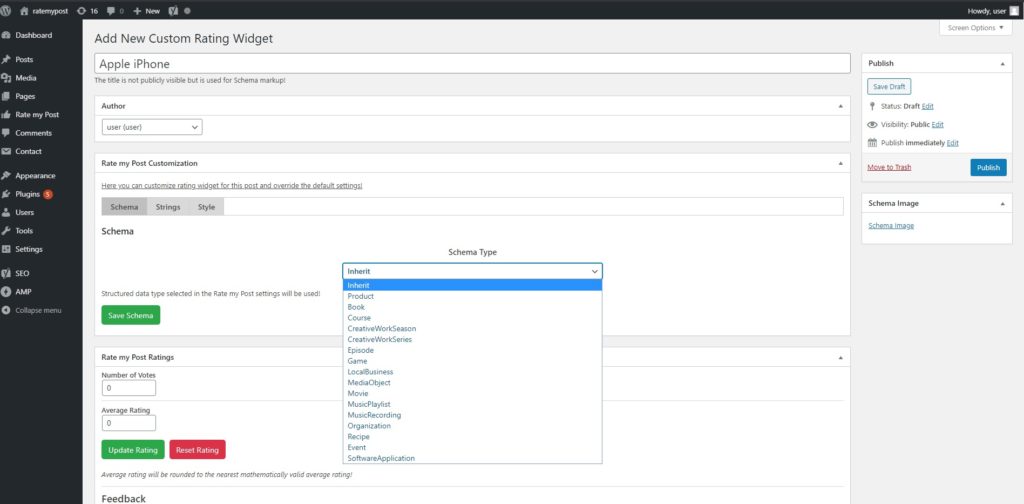The height and width of the screenshot is (504, 1024).
Task: Open AMP in the sidebar
Action: click(x=23, y=292)
